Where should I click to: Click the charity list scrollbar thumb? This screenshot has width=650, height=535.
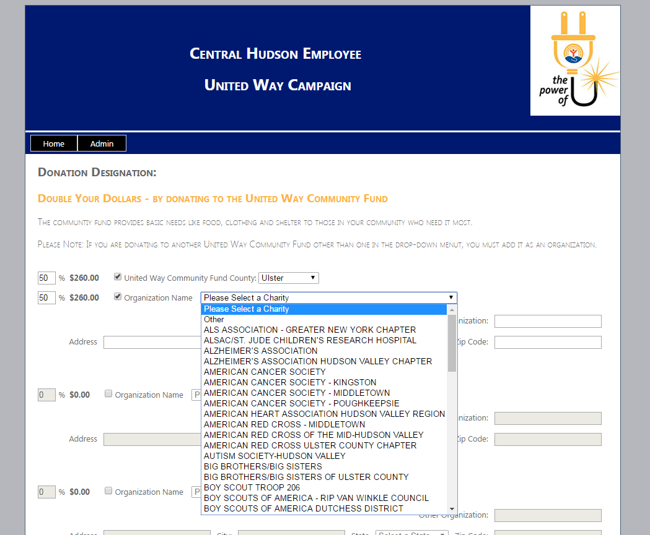[x=452, y=343]
